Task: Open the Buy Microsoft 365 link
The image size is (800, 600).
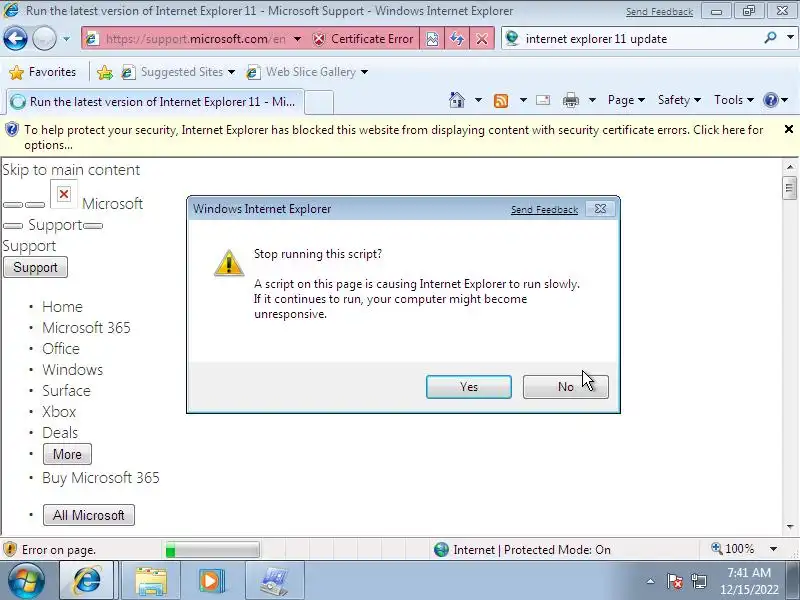Action: [101, 478]
